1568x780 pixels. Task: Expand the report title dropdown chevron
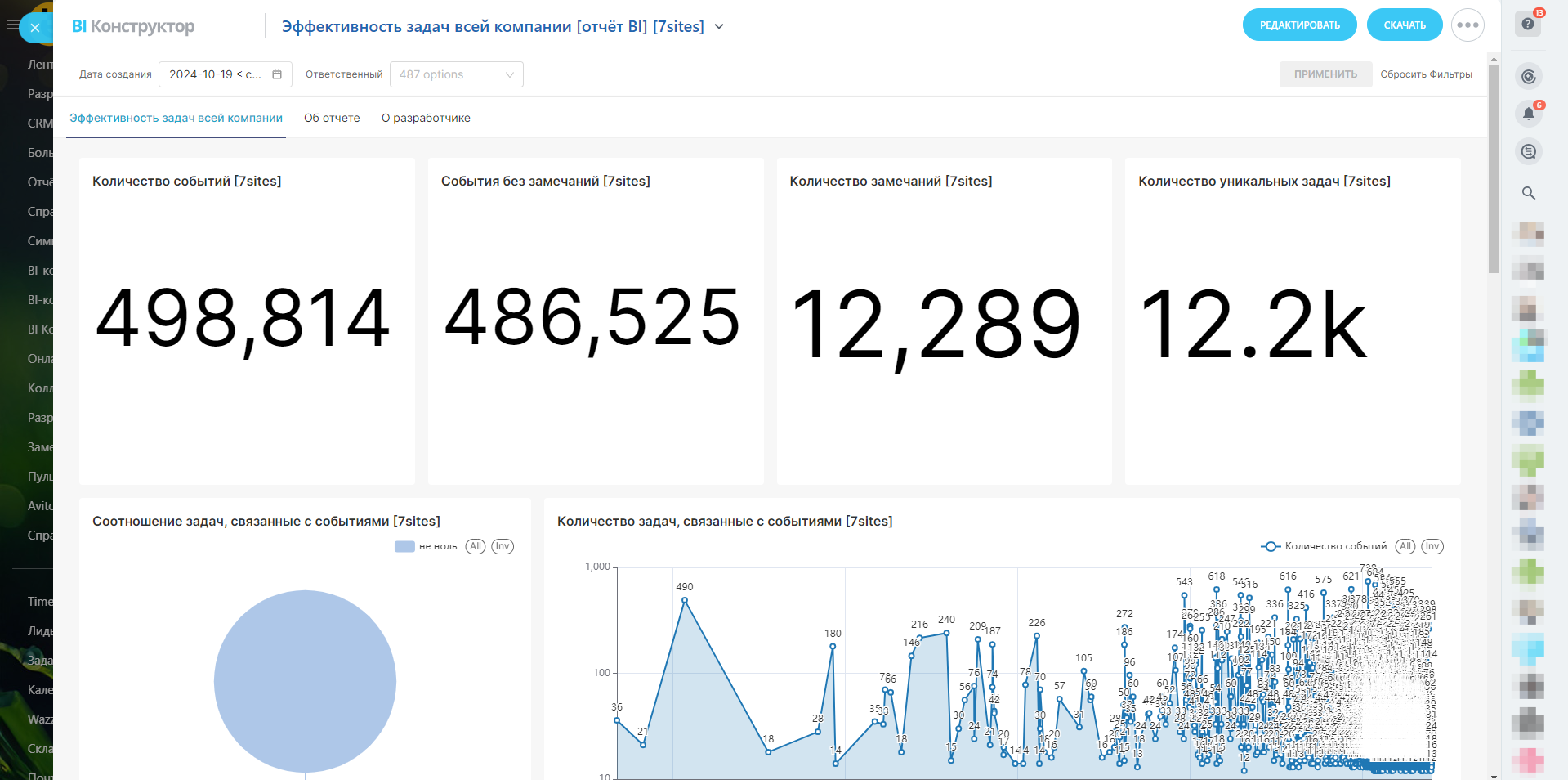pos(719,27)
